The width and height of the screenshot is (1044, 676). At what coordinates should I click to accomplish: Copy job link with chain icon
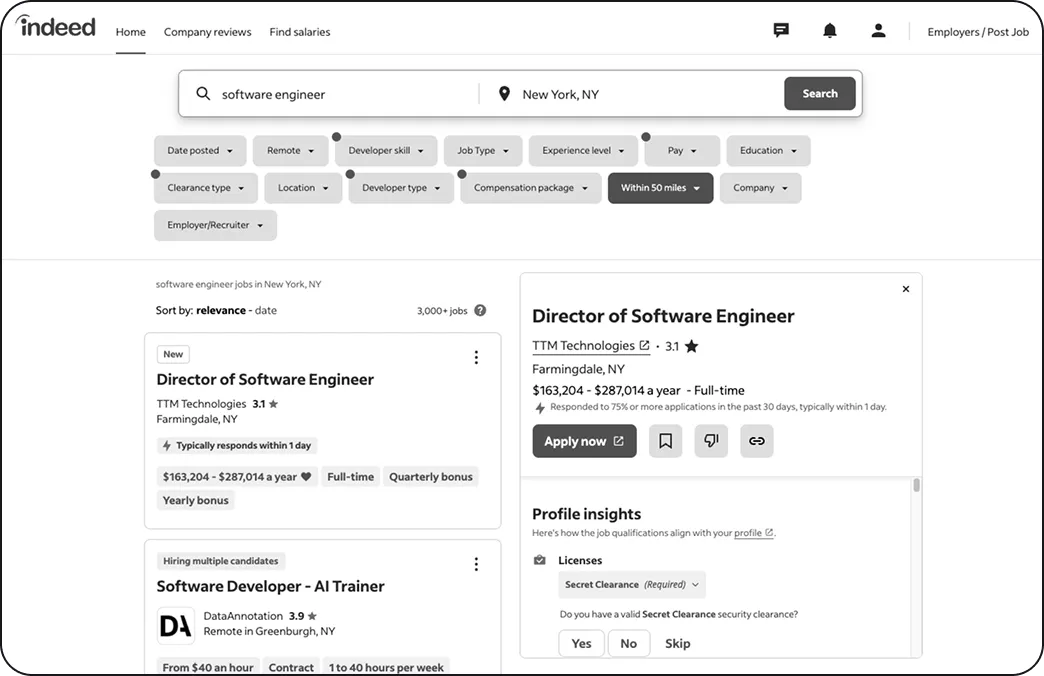point(756,441)
